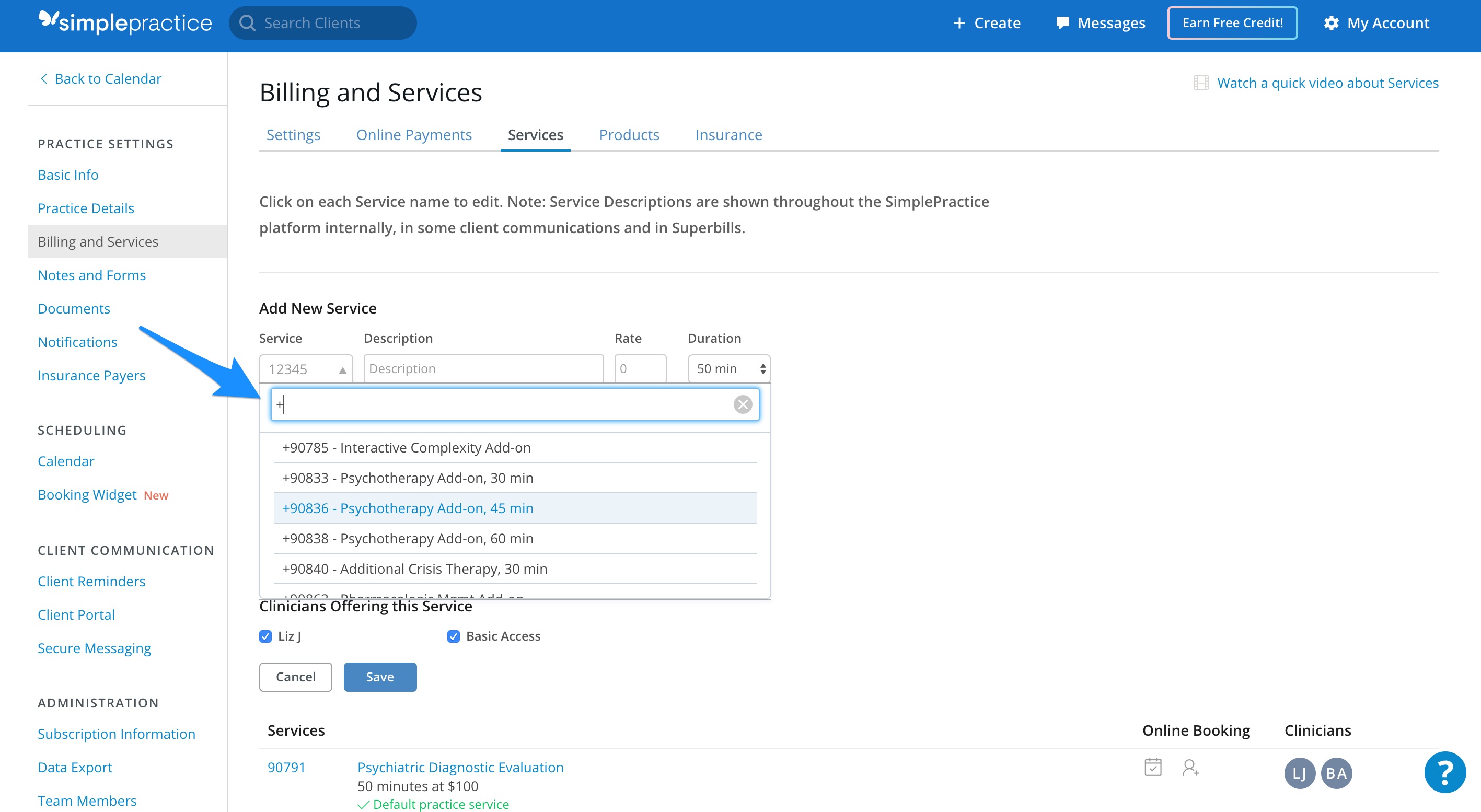The image size is (1481, 812).
Task: Select Billing and Services in sidebar
Action: coord(128,241)
